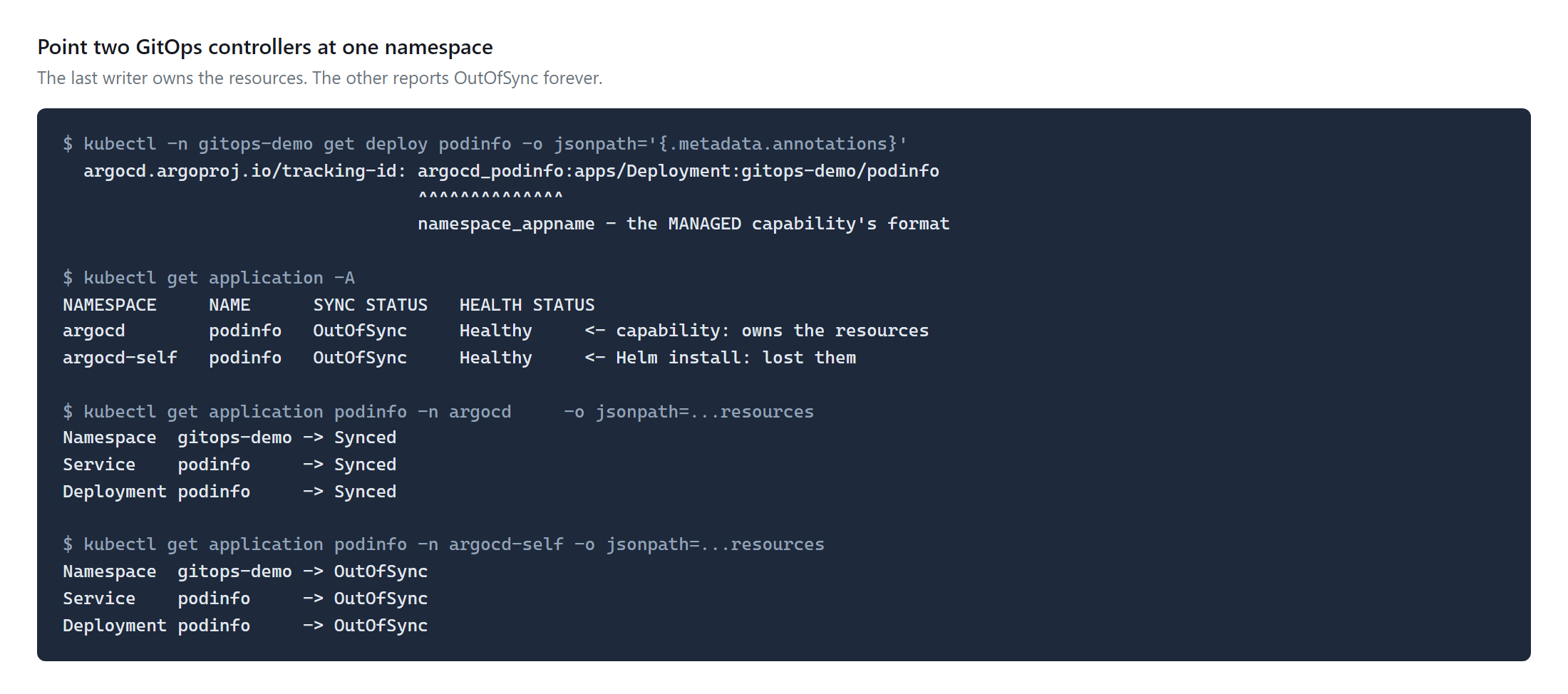Click the "argocd" namespace table row
This screenshot has width=1568, height=694.
495,331
